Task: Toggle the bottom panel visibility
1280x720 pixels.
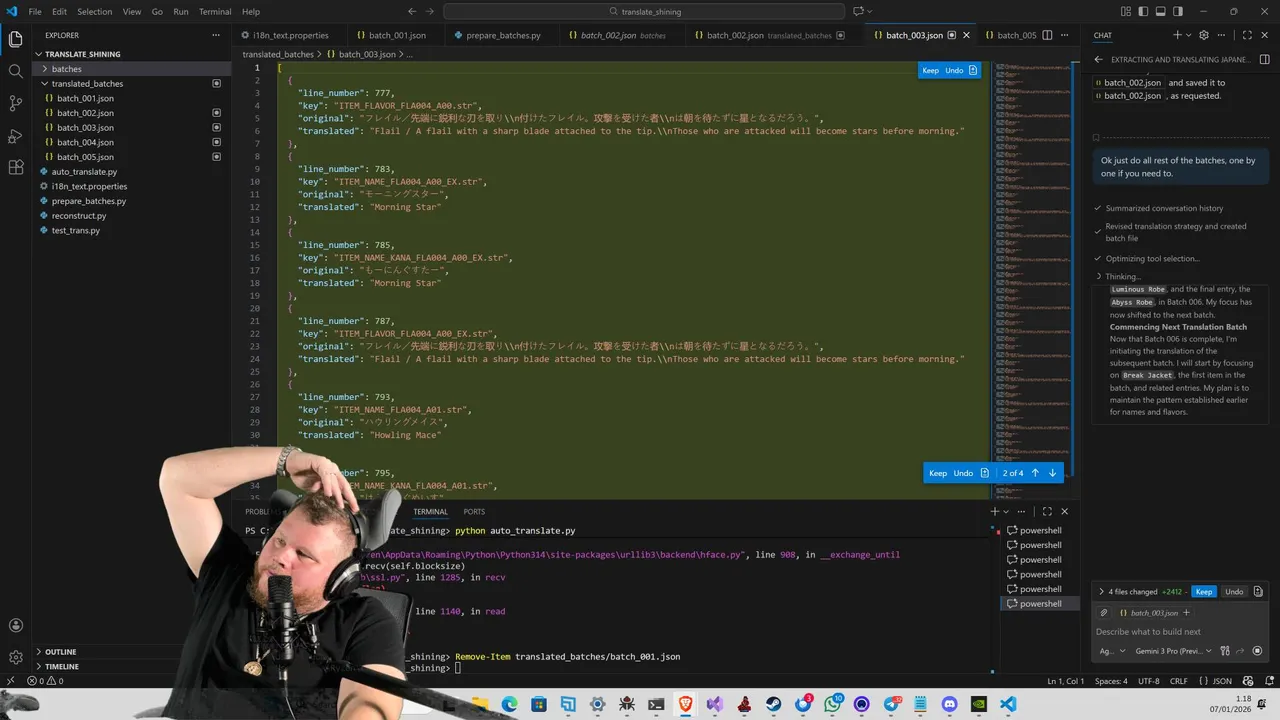Action: click(1160, 11)
